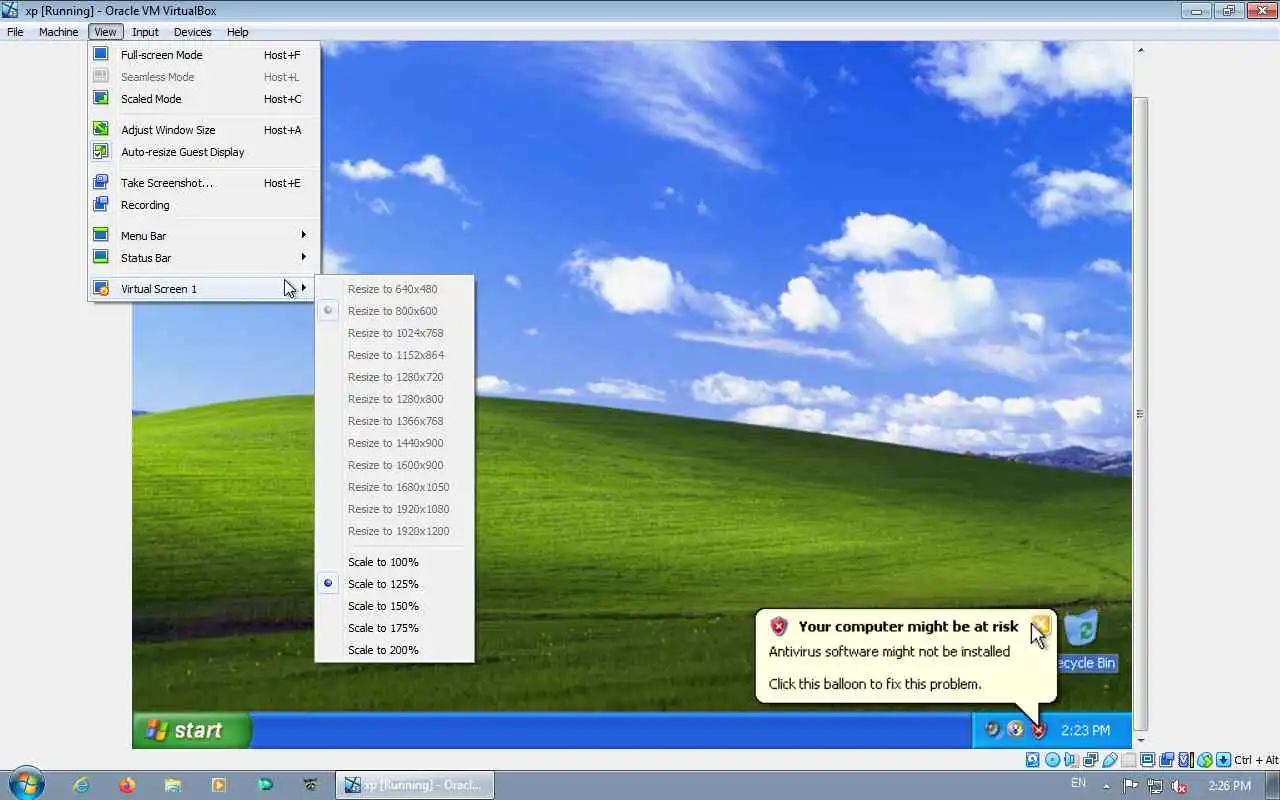Image resolution: width=1280 pixels, height=800 pixels.
Task: Click the muted volume tray icon
Action: pos(1180,786)
